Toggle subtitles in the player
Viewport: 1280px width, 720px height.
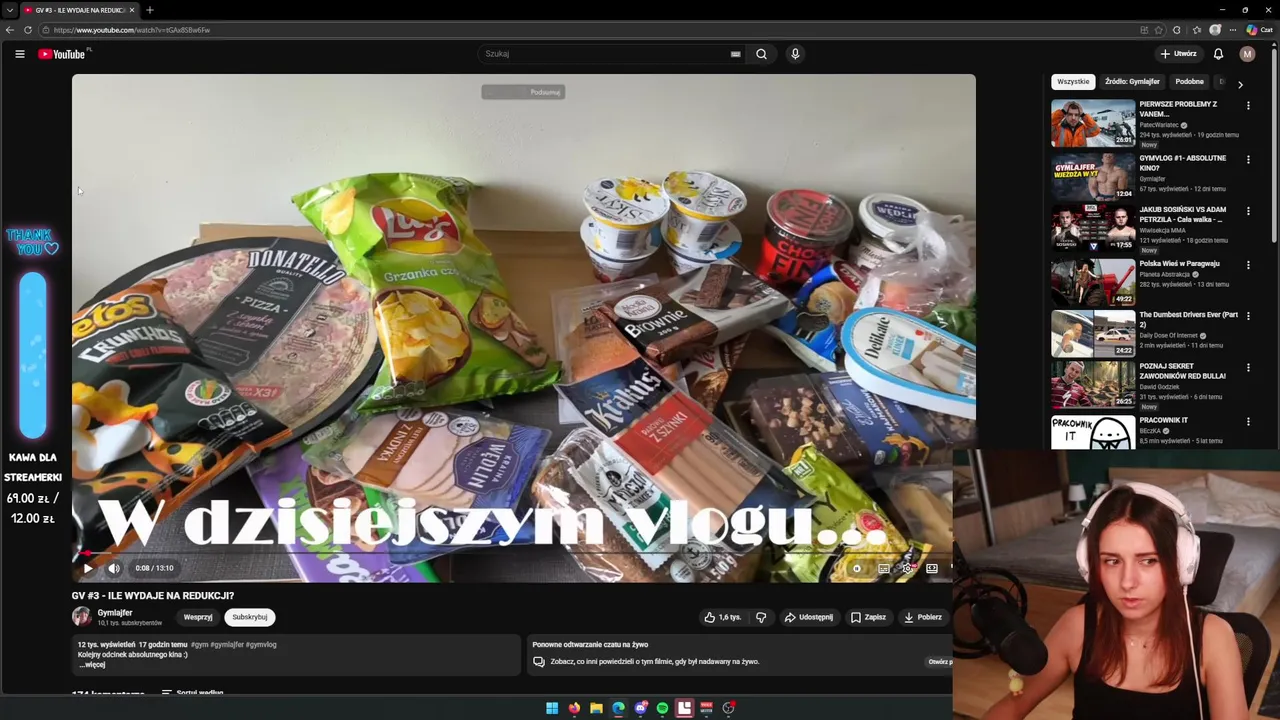[x=884, y=568]
